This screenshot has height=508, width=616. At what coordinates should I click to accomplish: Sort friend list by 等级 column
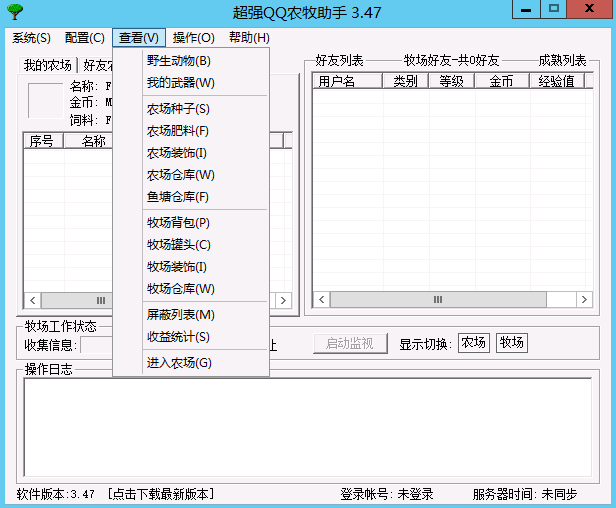[451, 81]
